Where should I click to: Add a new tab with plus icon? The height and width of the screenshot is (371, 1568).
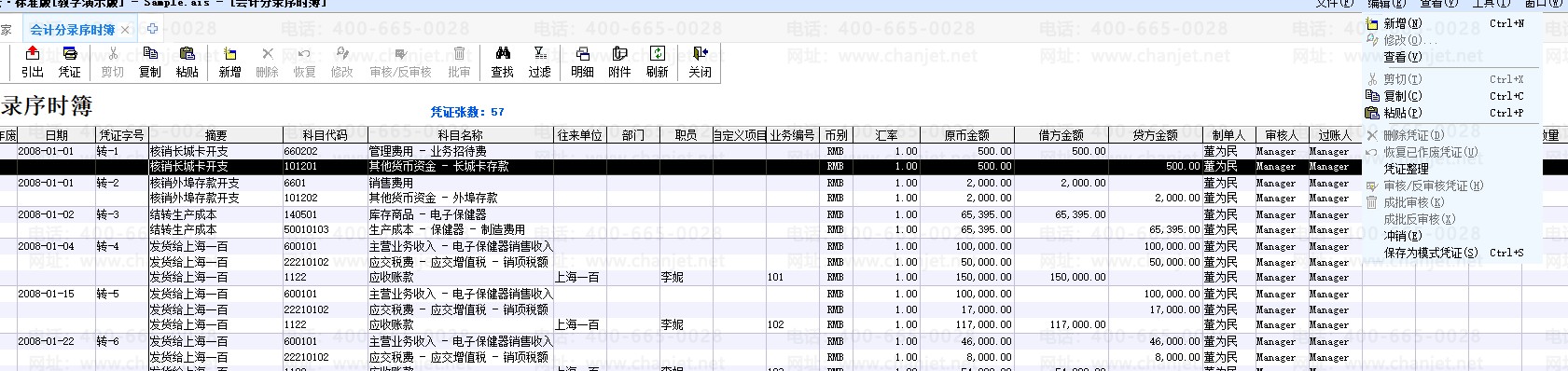pos(153,29)
